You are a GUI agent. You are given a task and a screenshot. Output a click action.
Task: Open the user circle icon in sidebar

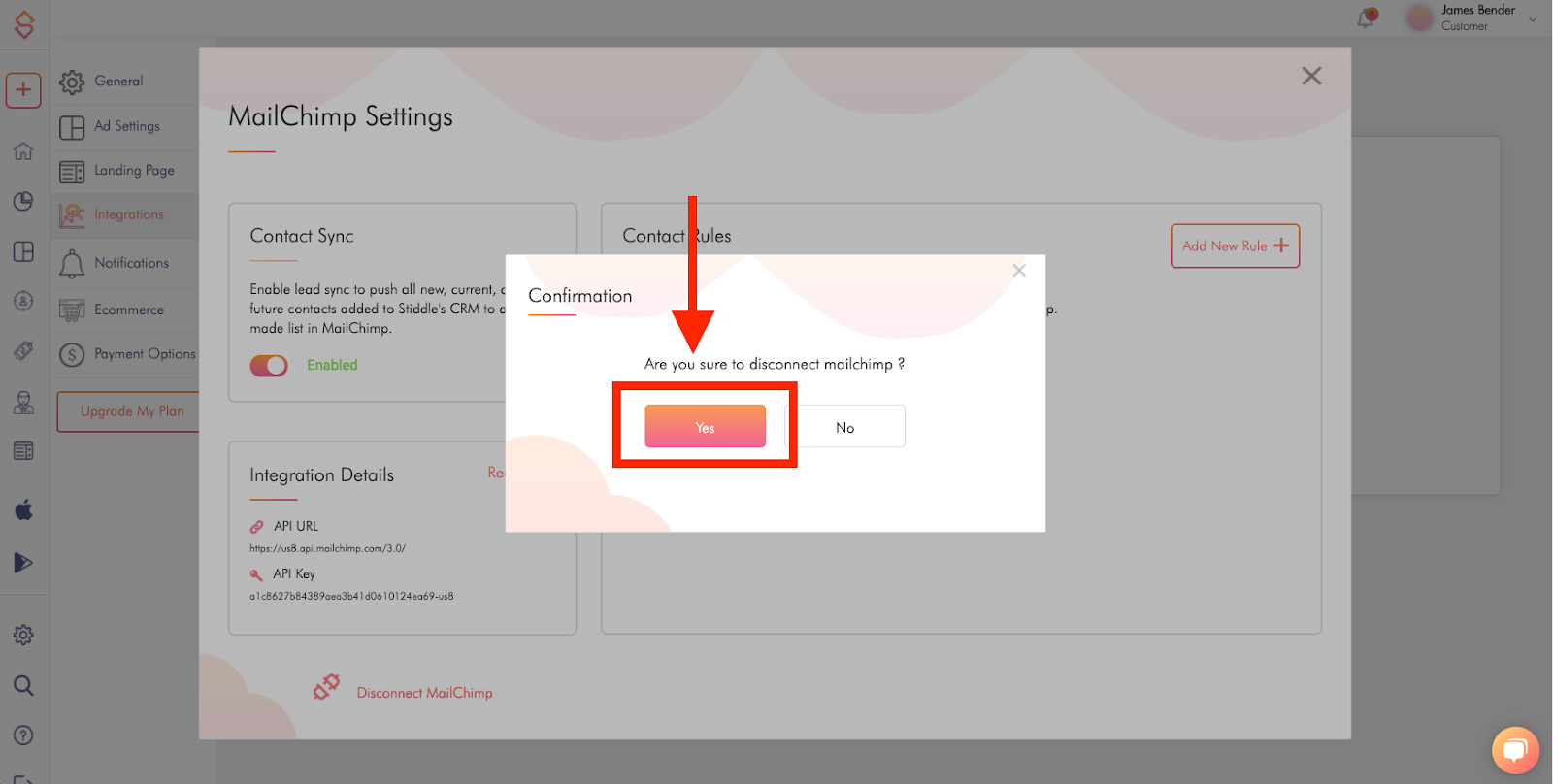tap(23, 301)
